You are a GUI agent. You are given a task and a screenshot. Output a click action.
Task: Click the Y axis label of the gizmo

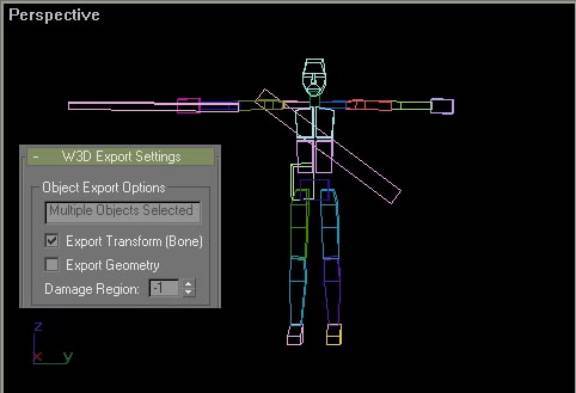(x=68, y=356)
